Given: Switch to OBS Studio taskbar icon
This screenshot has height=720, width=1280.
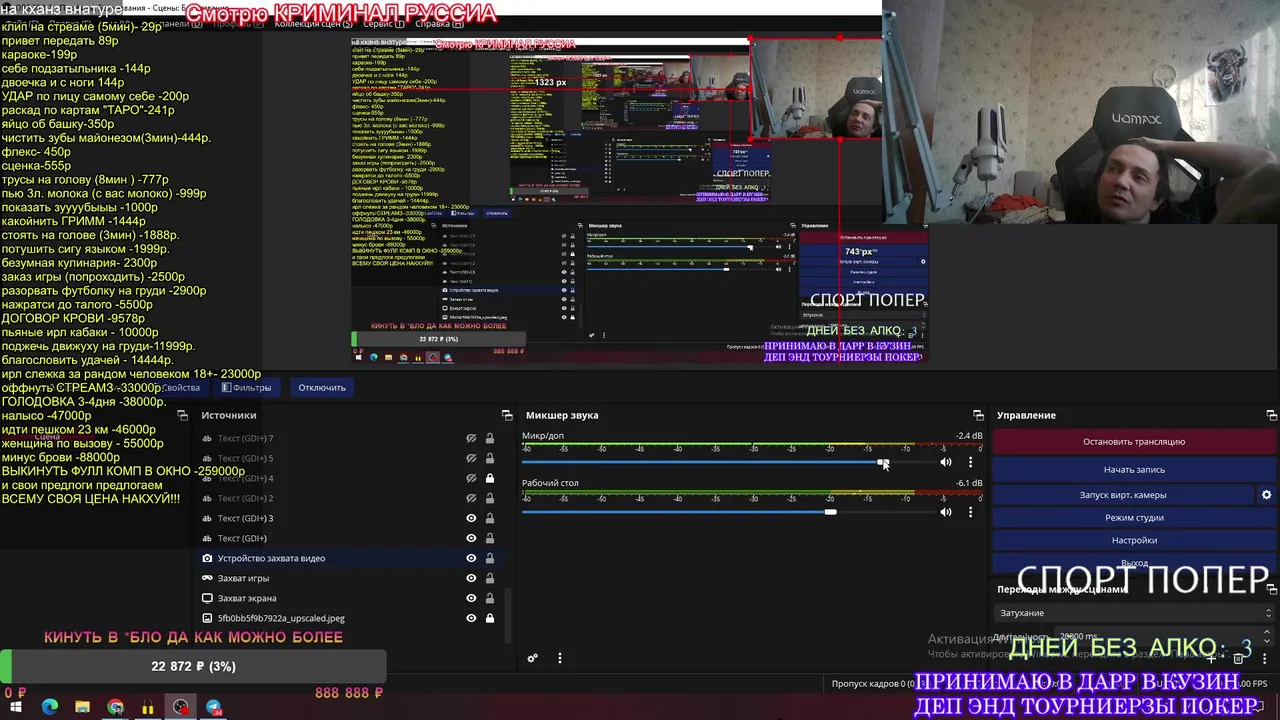Looking at the screenshot, I should tap(180, 707).
